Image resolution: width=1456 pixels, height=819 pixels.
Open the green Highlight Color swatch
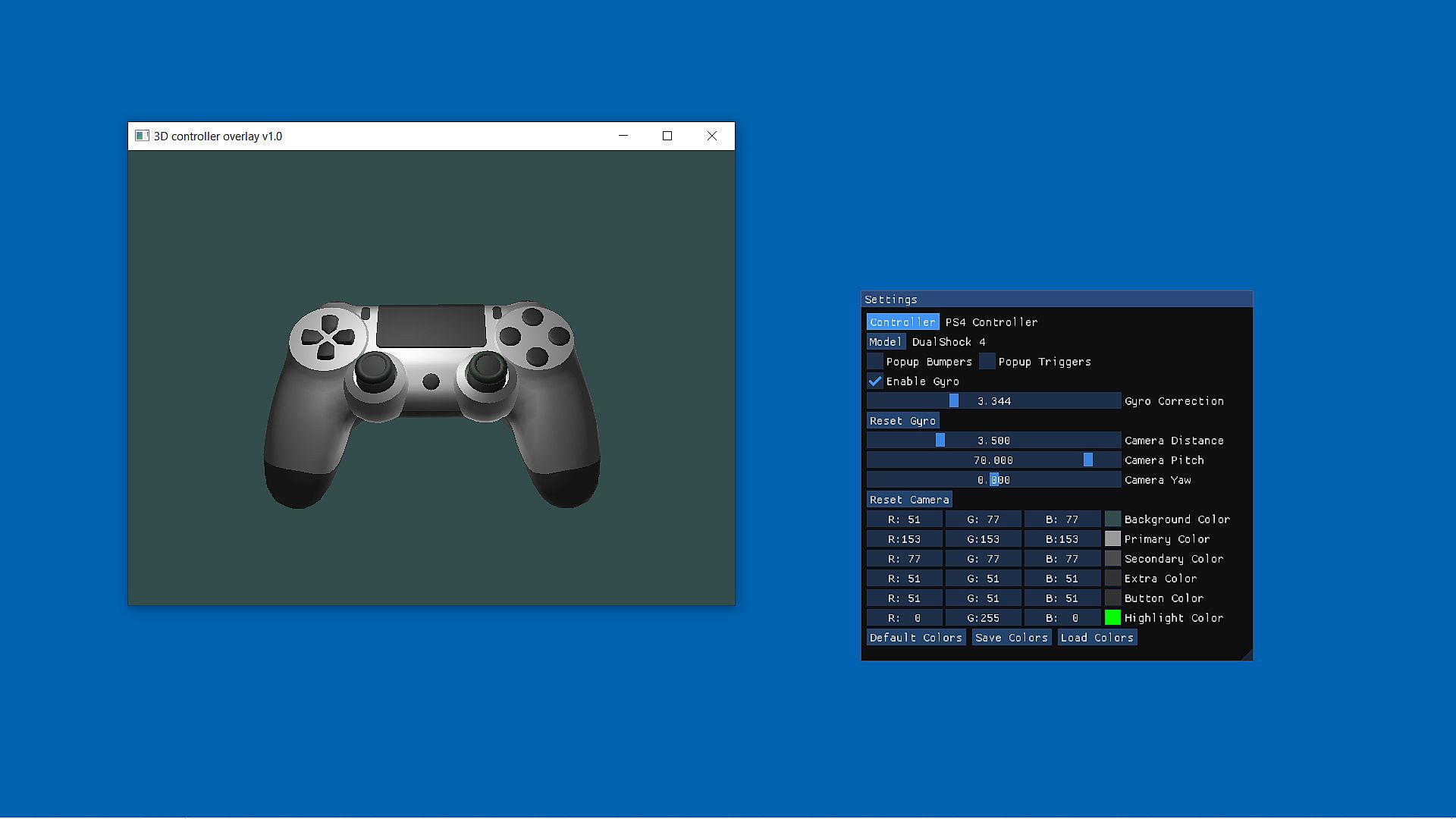point(1112,618)
